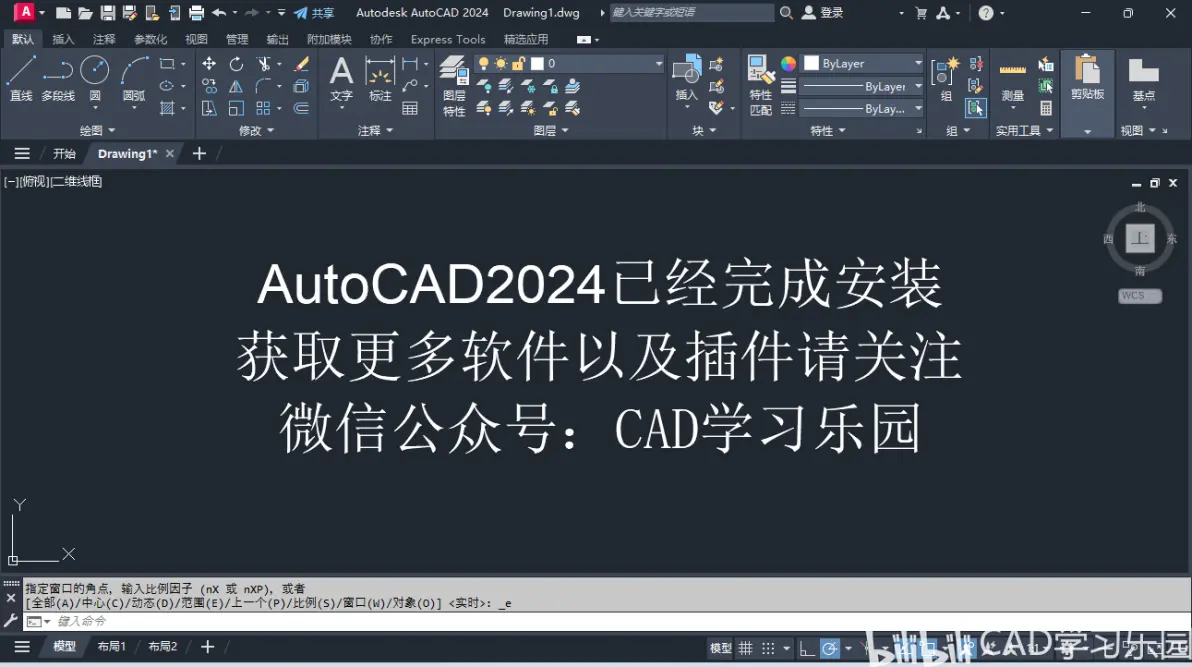Add a new drawing tab with plus
1192x667 pixels.
click(199, 154)
